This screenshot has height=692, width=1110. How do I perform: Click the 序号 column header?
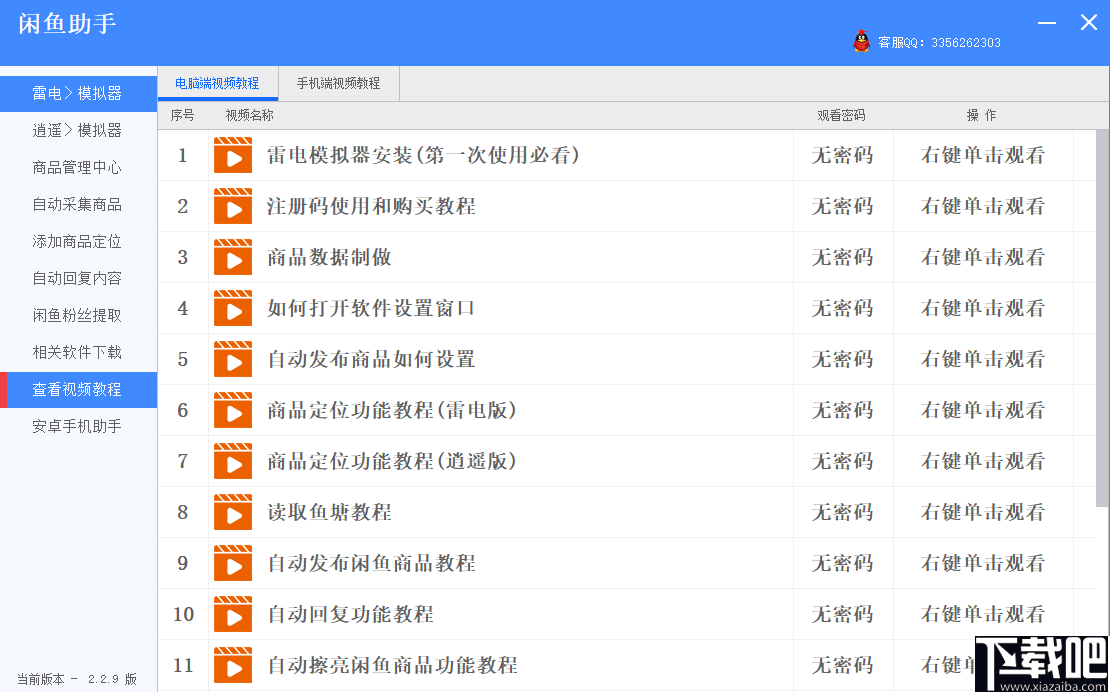[x=183, y=115]
